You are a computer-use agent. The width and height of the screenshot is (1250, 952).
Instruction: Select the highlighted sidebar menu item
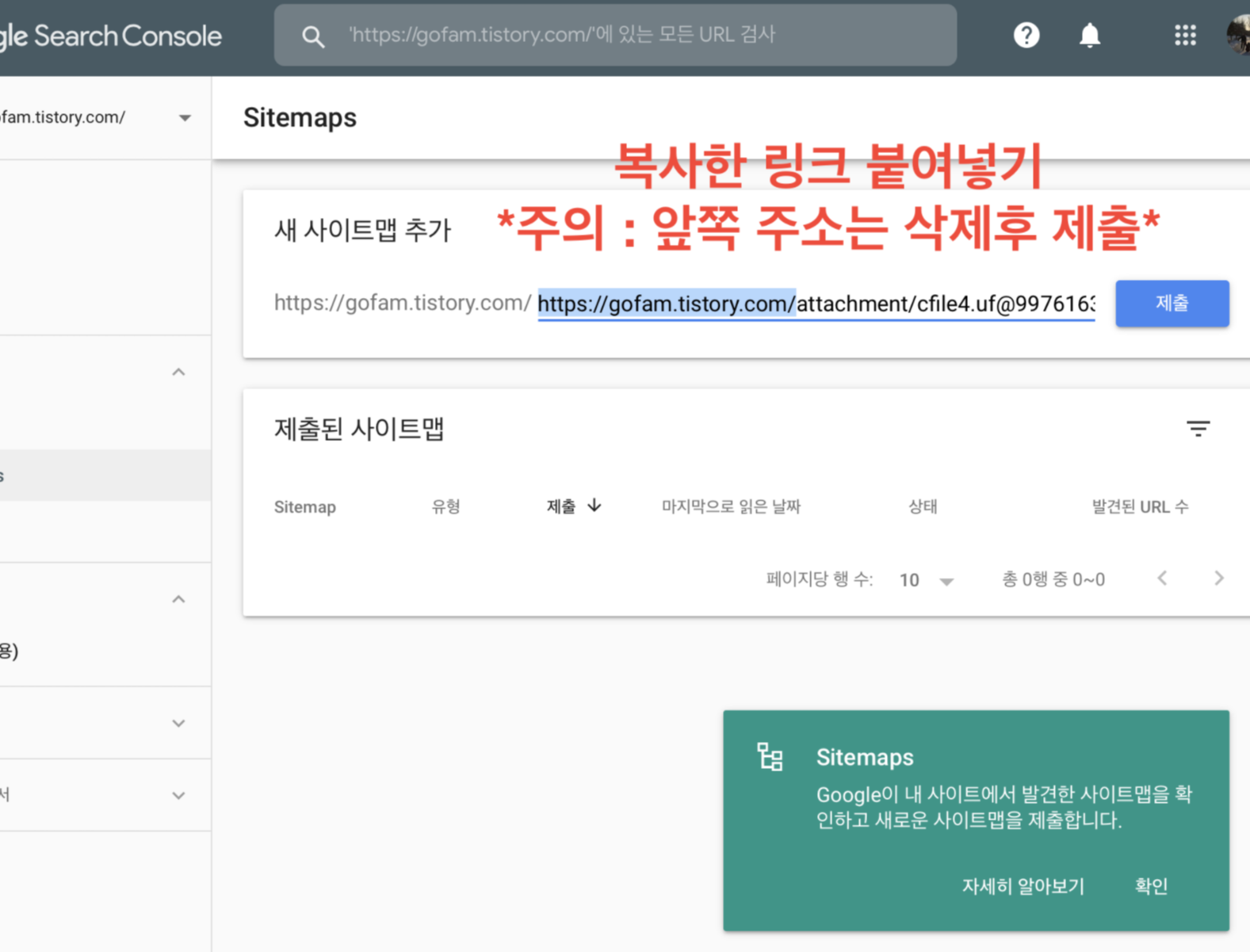tap(105, 476)
